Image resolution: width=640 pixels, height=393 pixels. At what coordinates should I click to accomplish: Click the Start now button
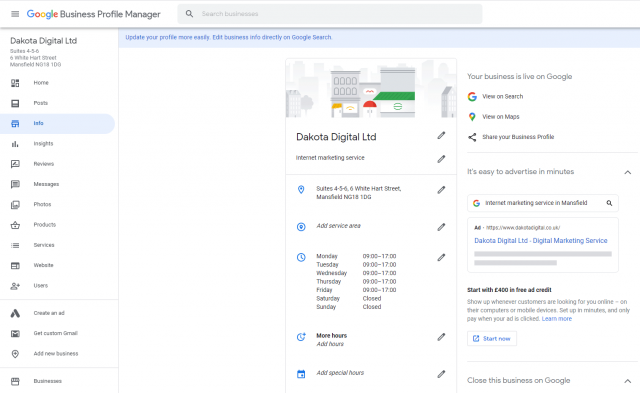pyautogui.click(x=492, y=339)
